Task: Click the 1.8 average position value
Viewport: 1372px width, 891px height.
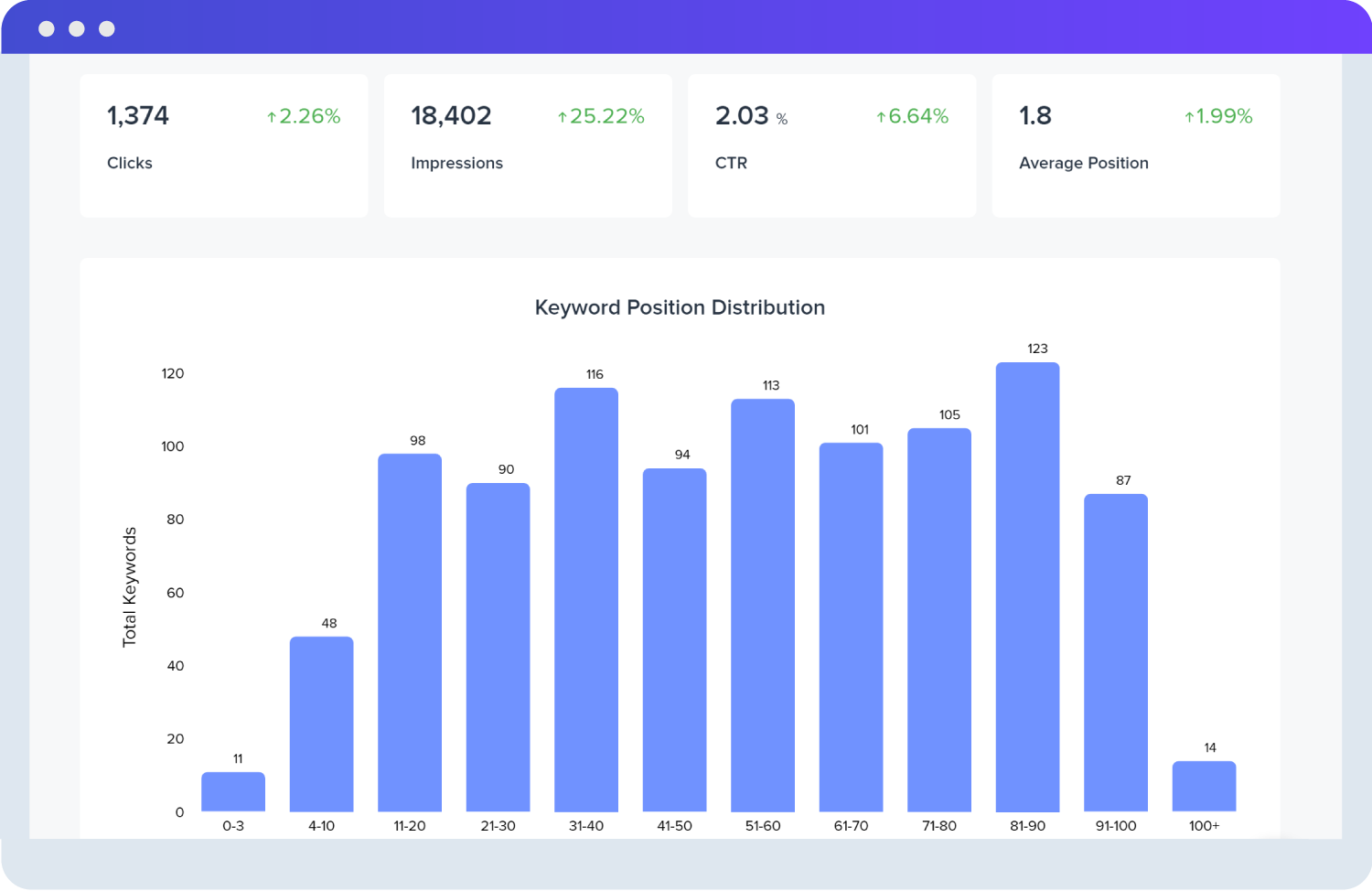Action: coord(1035,116)
